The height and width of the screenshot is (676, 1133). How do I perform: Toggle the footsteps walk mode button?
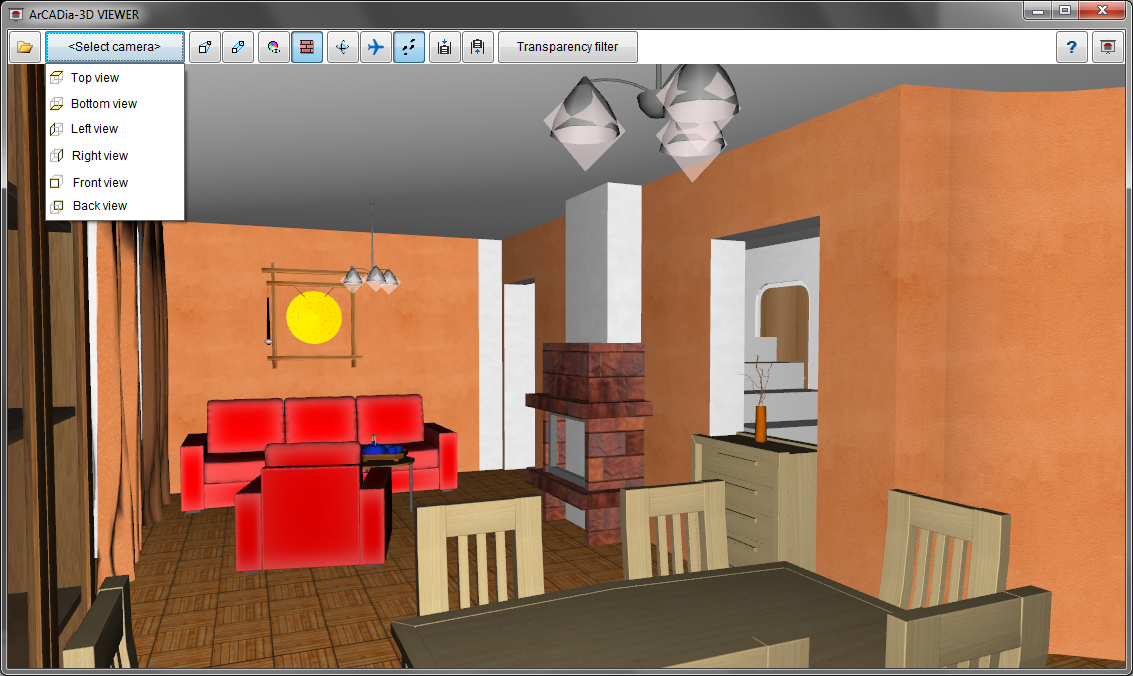(409, 47)
